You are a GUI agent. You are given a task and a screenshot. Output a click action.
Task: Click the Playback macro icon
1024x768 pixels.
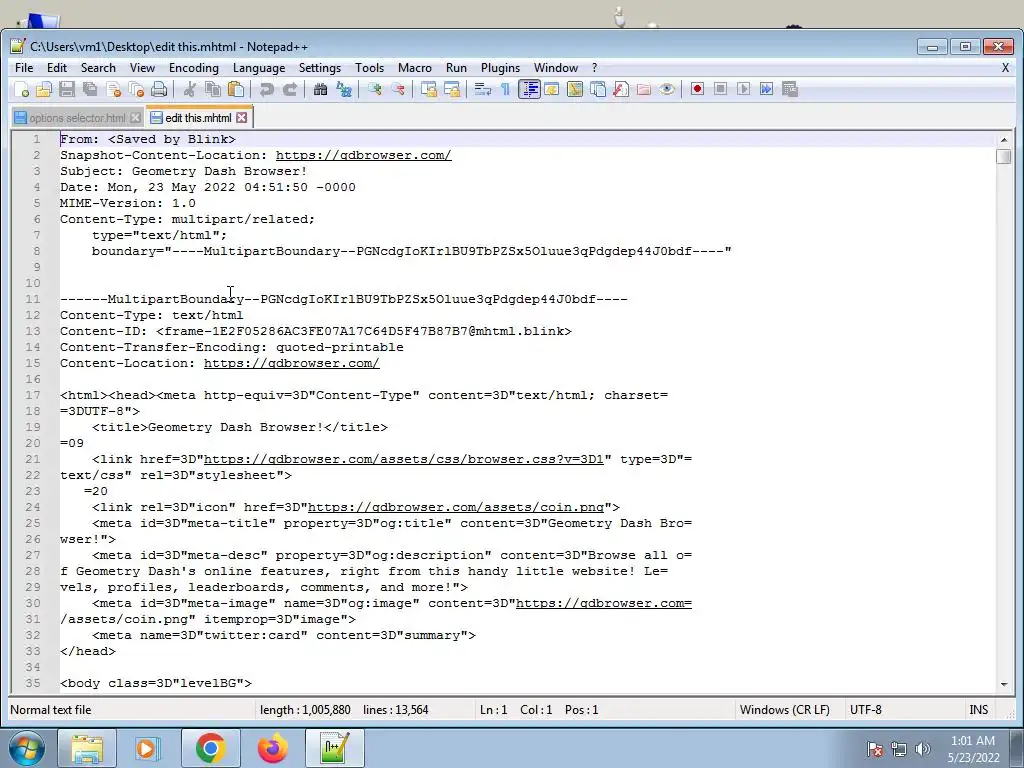[743, 89]
